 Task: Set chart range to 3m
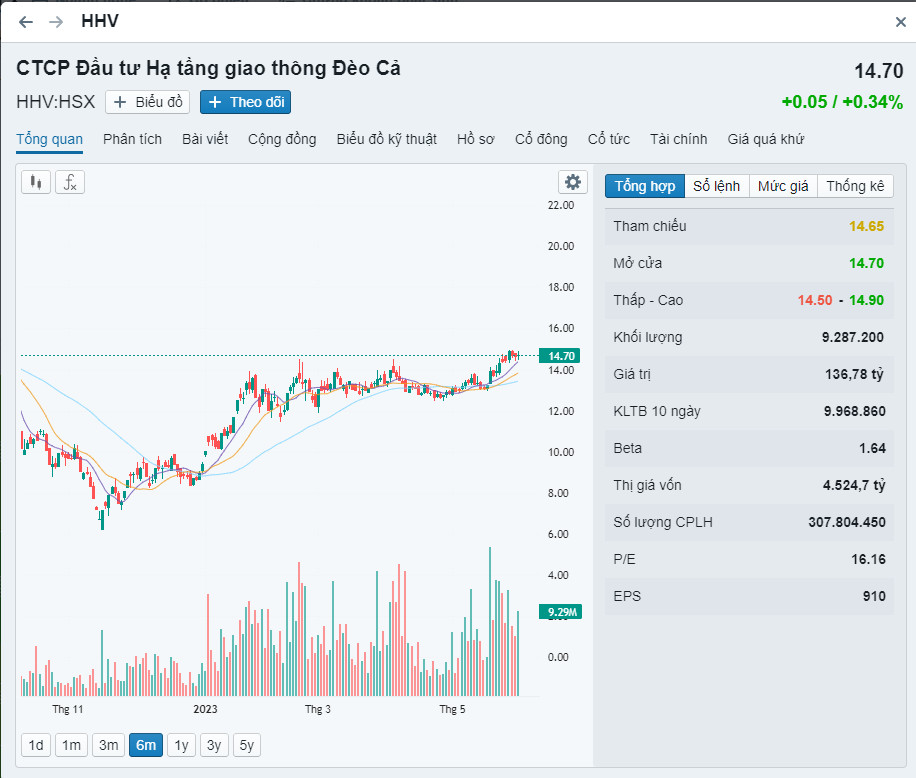(x=108, y=745)
